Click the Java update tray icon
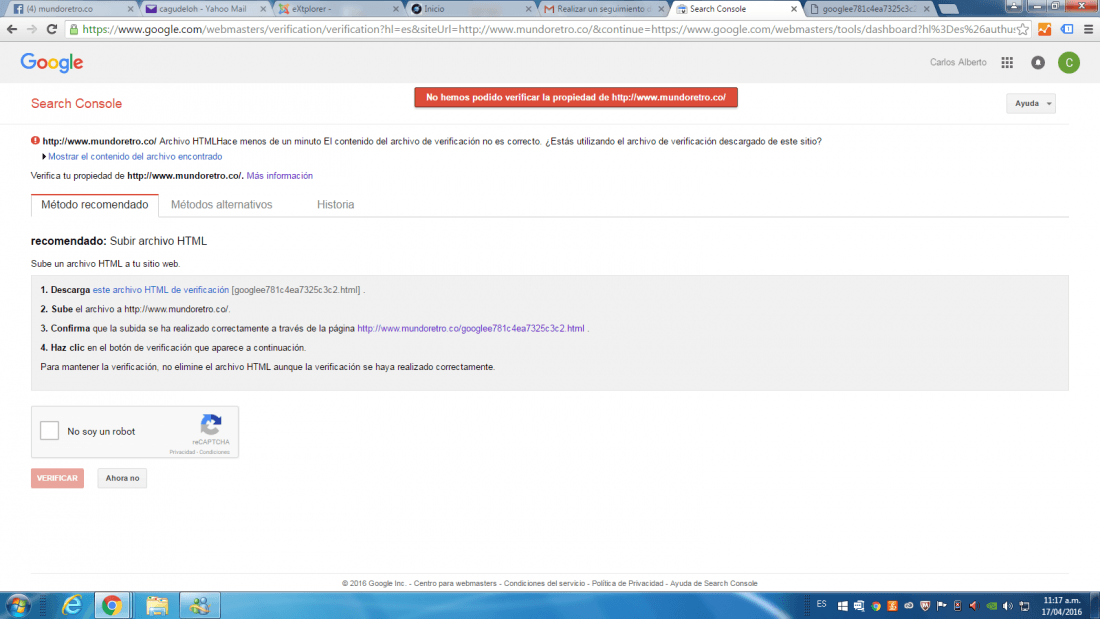Image resolution: width=1100 pixels, height=619 pixels. [892, 606]
